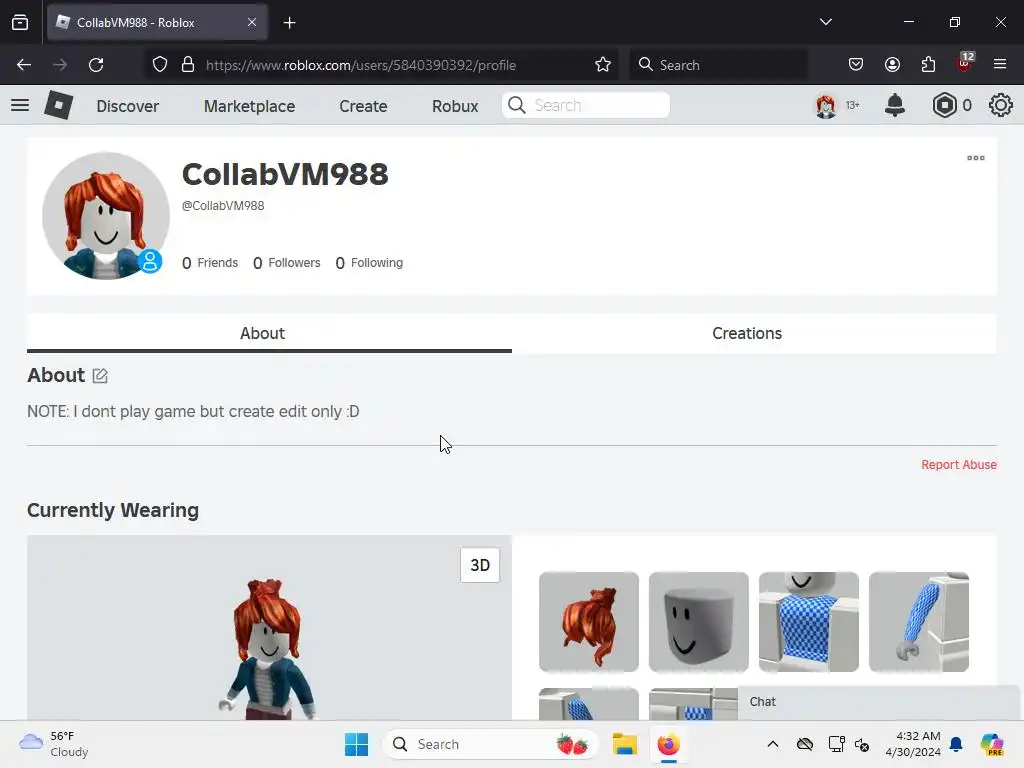Open the Firefox account icon
This screenshot has width=1024, height=768.
[x=892, y=65]
